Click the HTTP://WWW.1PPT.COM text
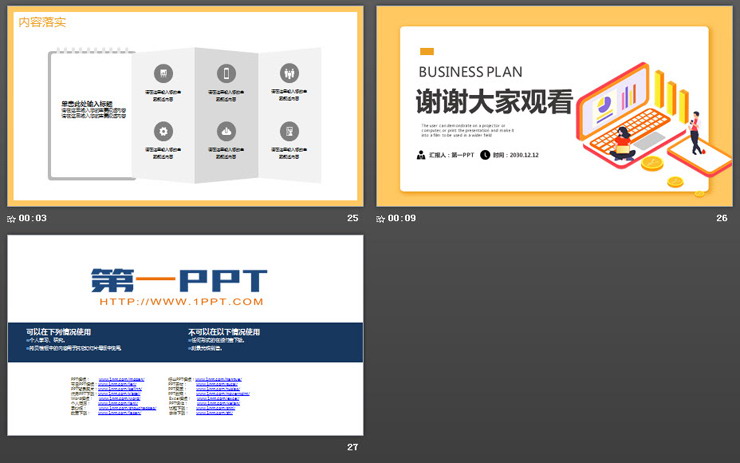The height and width of the screenshot is (463, 740). 181,302
